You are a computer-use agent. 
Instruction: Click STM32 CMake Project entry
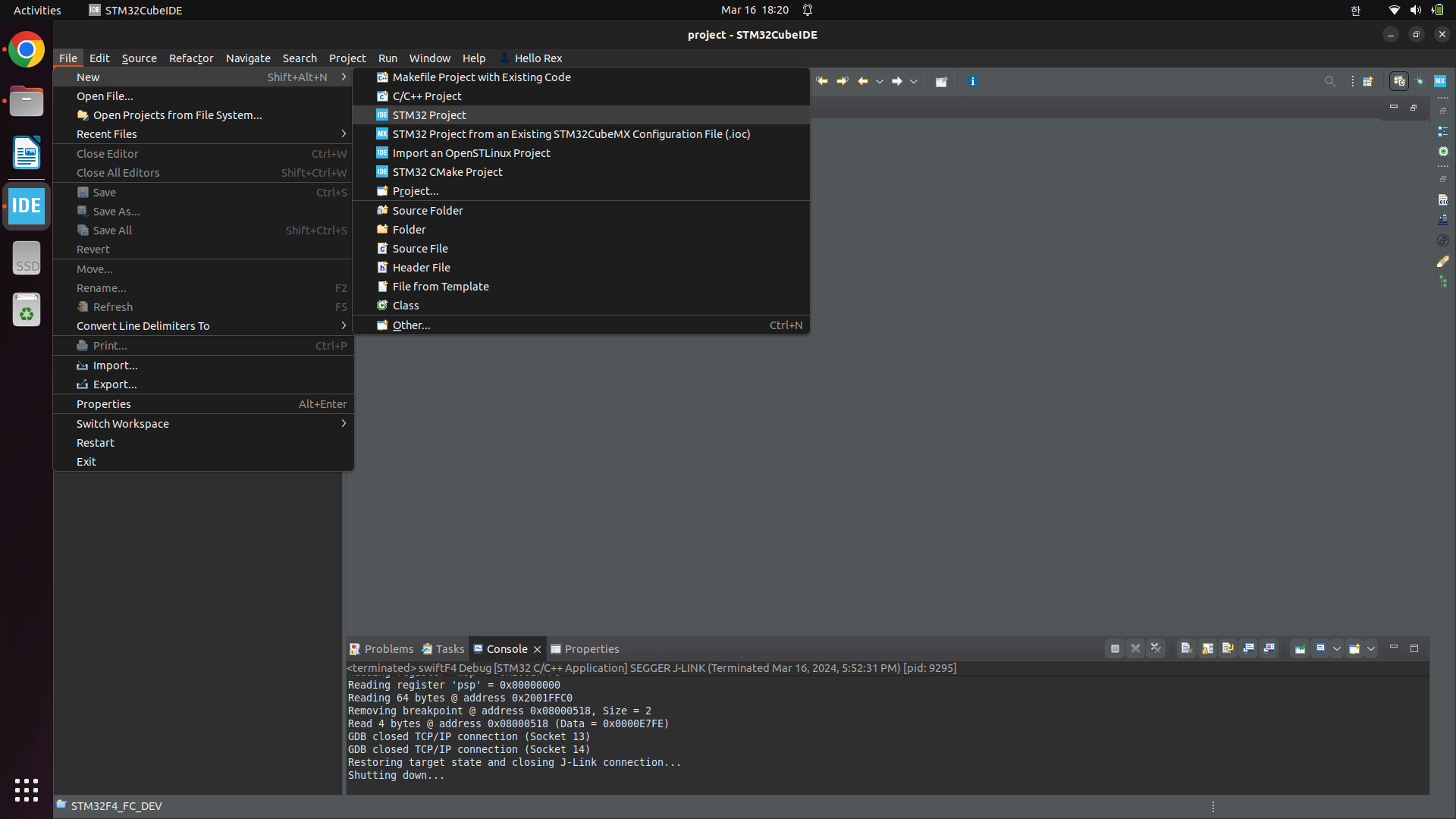(447, 172)
